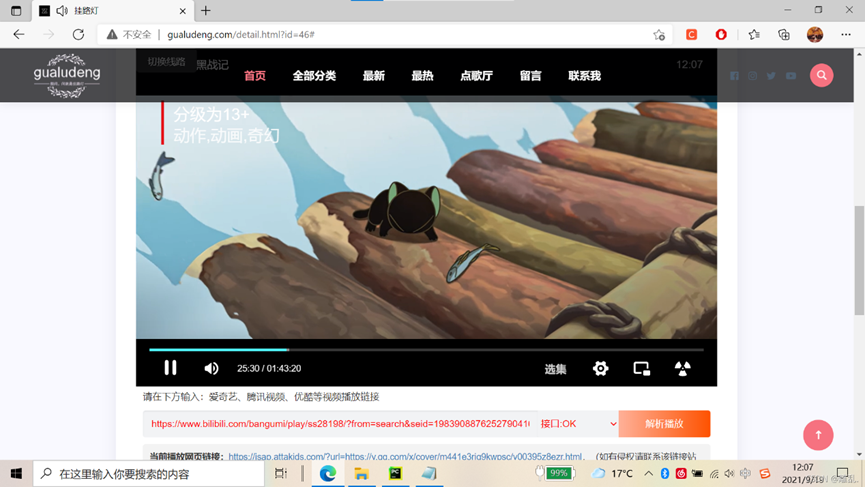Open the isap.attakids.com current playback link
This screenshot has width=865, height=487.
(405, 457)
